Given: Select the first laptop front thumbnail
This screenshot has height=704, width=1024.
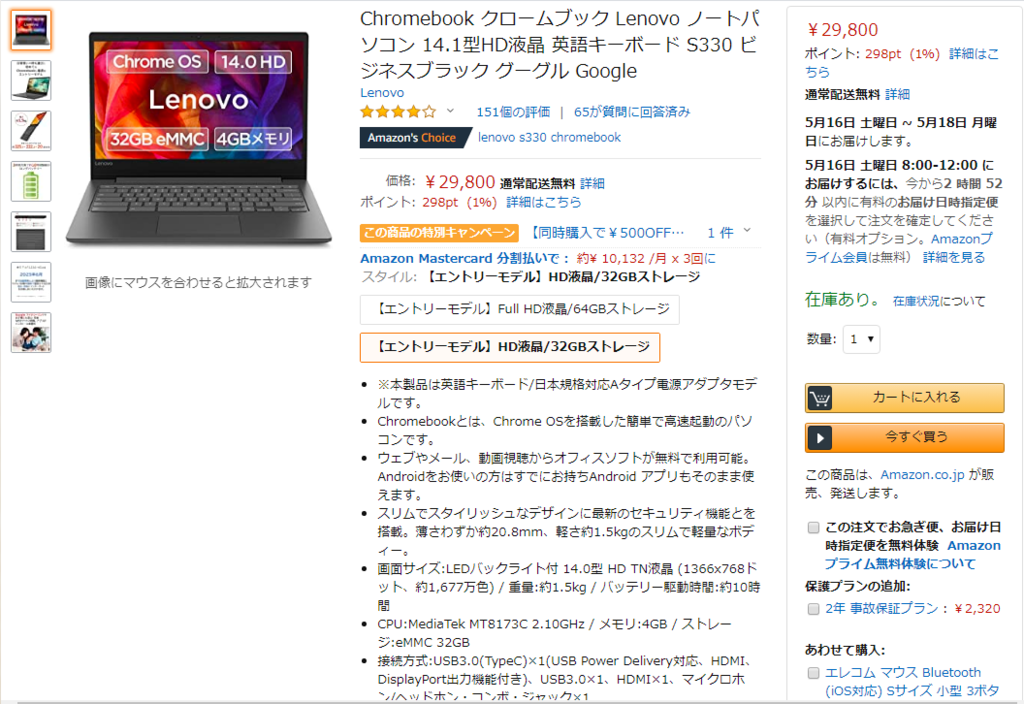Looking at the screenshot, I should tap(31, 30).
